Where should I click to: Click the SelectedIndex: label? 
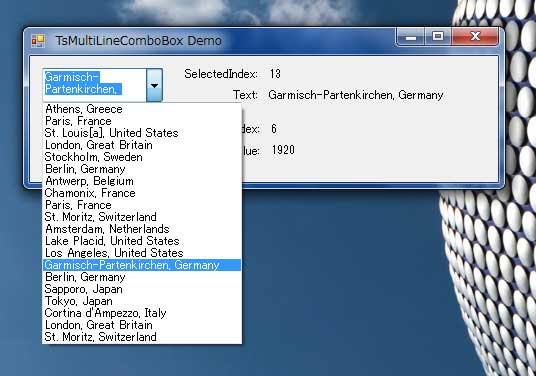coord(221,74)
